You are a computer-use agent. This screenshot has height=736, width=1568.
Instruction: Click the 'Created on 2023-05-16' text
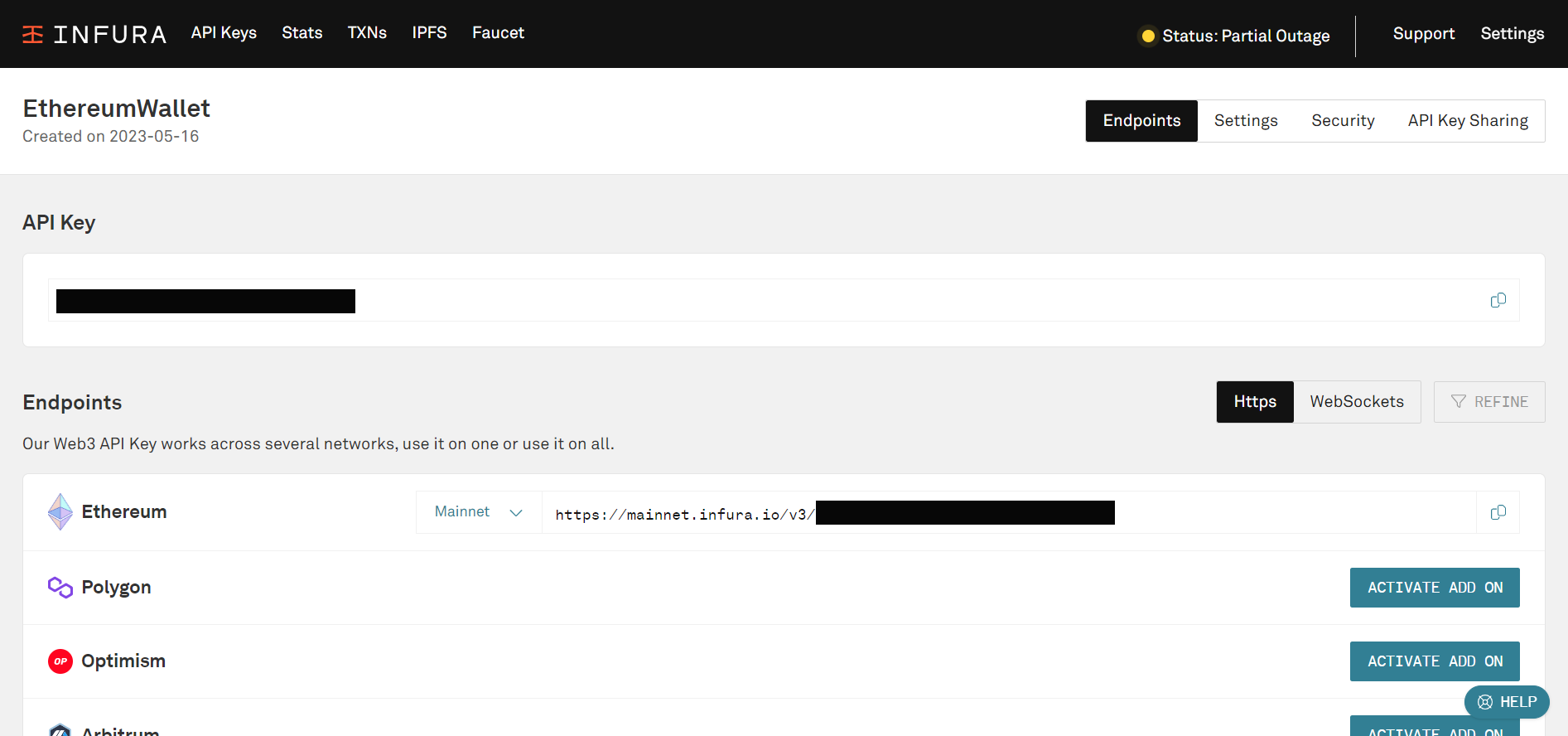[x=110, y=136]
